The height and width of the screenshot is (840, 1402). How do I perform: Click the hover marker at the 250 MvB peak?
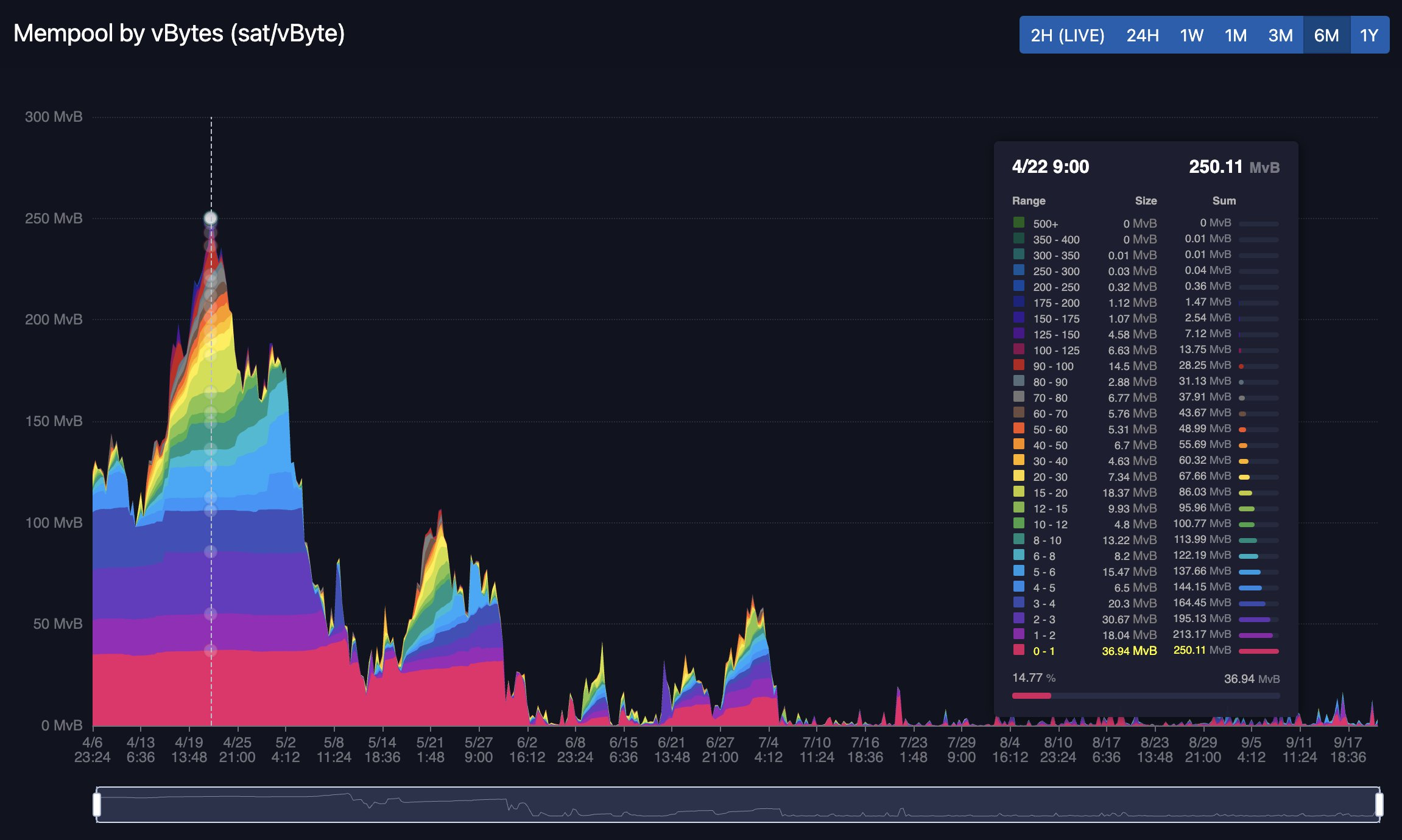(x=211, y=217)
